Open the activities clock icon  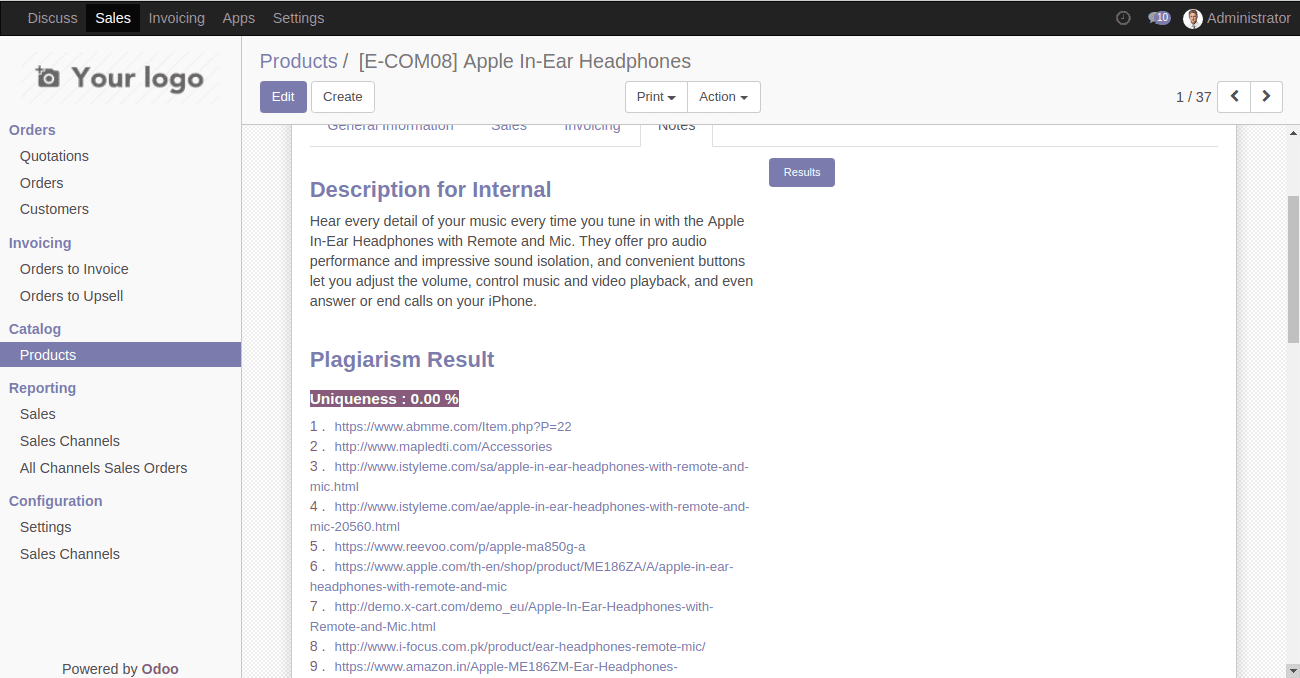click(1123, 18)
